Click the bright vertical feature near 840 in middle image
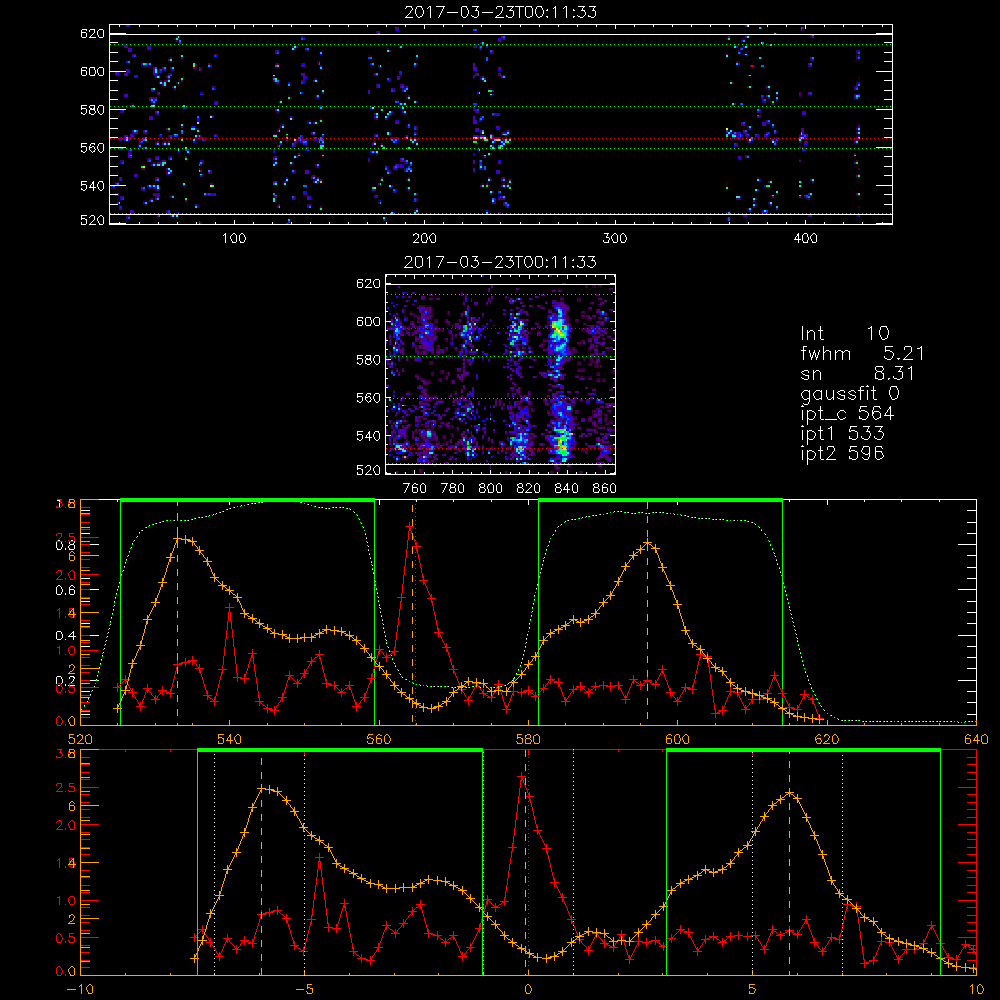The height and width of the screenshot is (1000, 1000). coord(559,383)
